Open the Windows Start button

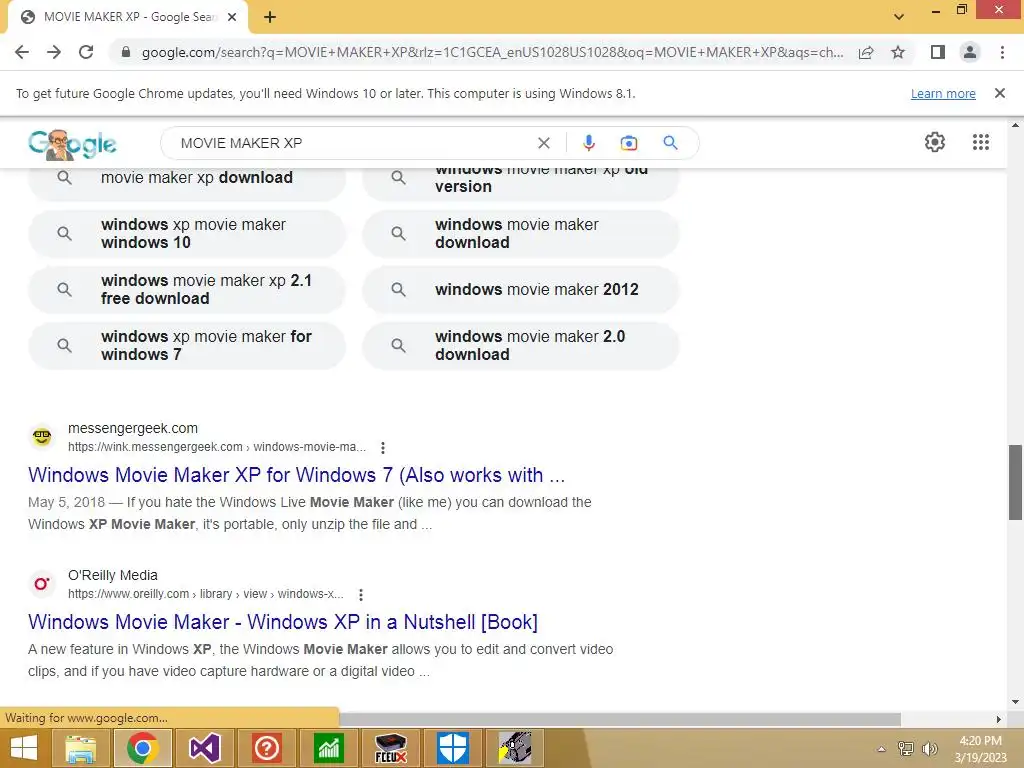click(x=24, y=748)
